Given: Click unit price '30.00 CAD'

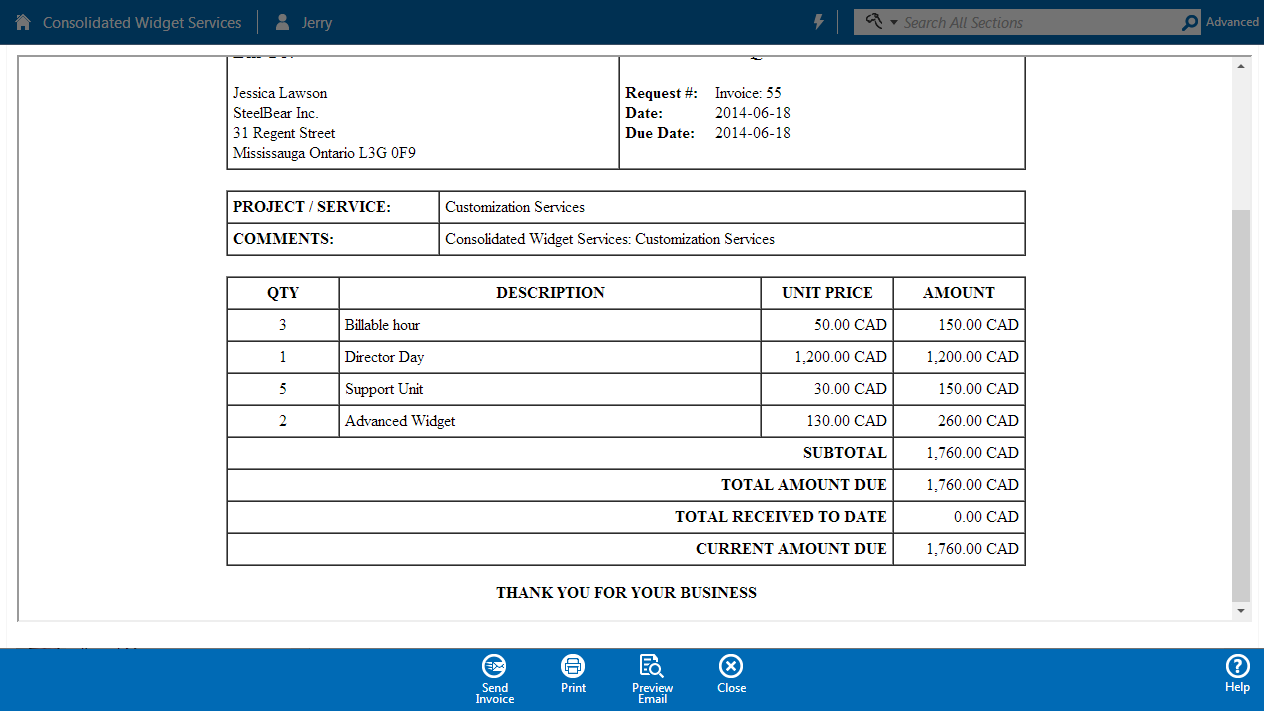Looking at the screenshot, I should 850,389.
